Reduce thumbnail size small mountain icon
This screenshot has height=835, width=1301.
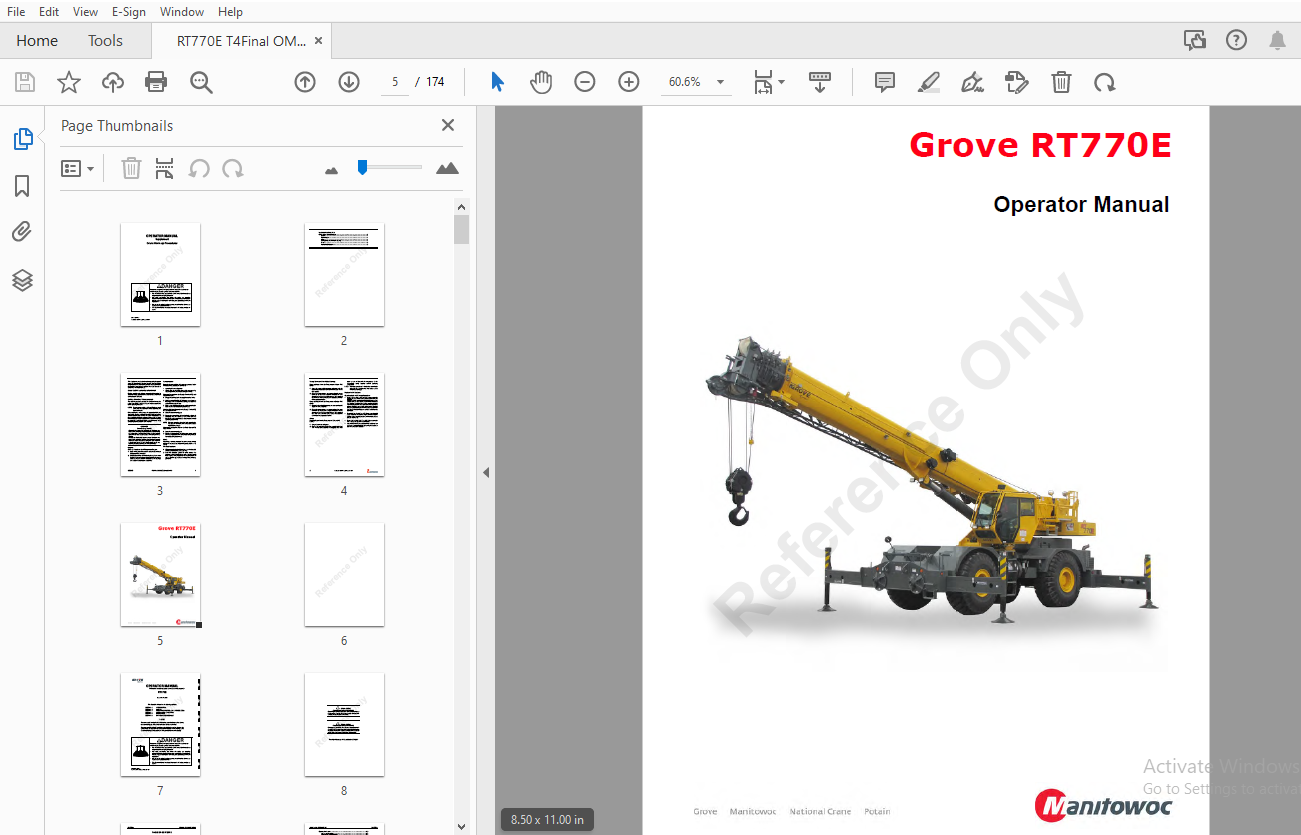[x=332, y=170]
